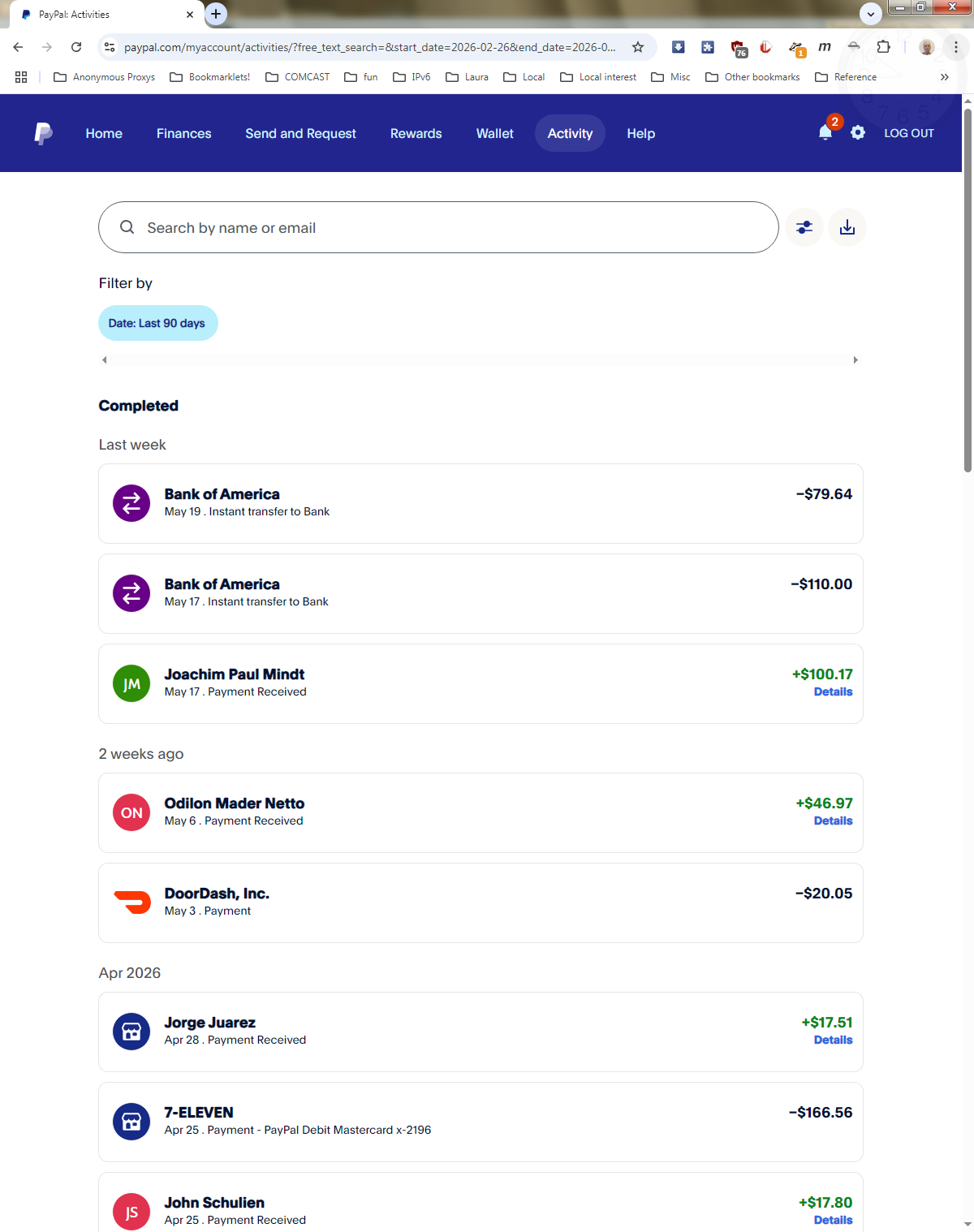Screen dimensions: 974x1232
Task: Select the Rewards navigation item
Action: click(x=416, y=133)
